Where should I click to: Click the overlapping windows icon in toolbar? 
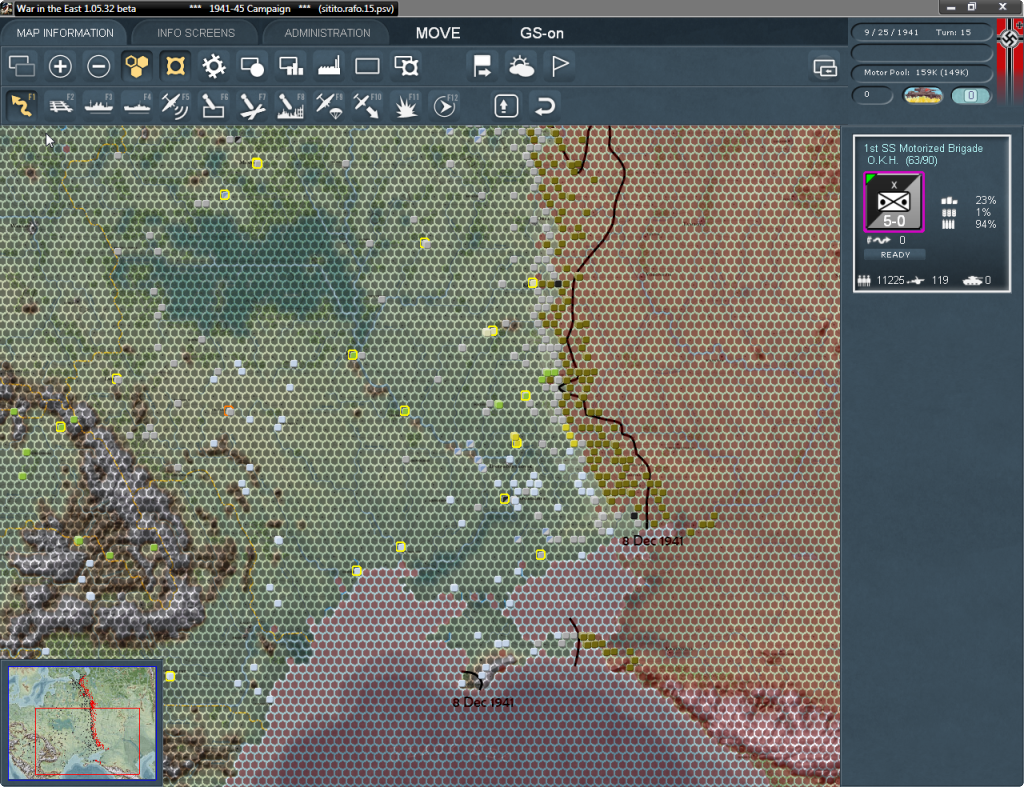22,66
